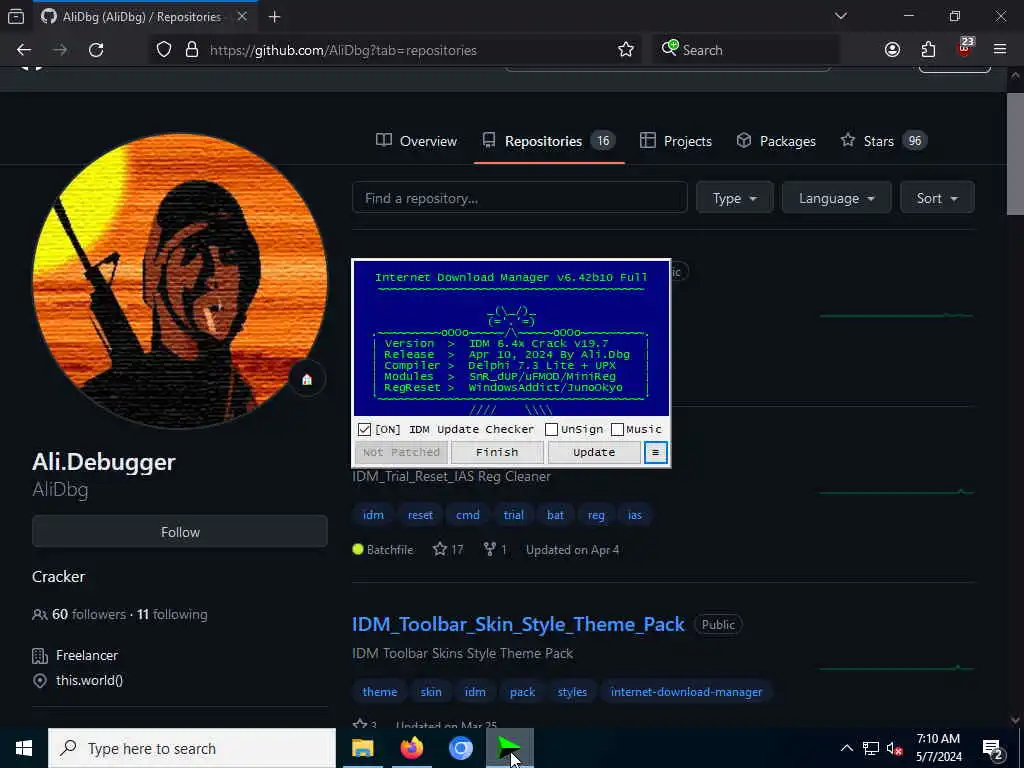
Task: Click the Firefox Search box
Action: 746,50
